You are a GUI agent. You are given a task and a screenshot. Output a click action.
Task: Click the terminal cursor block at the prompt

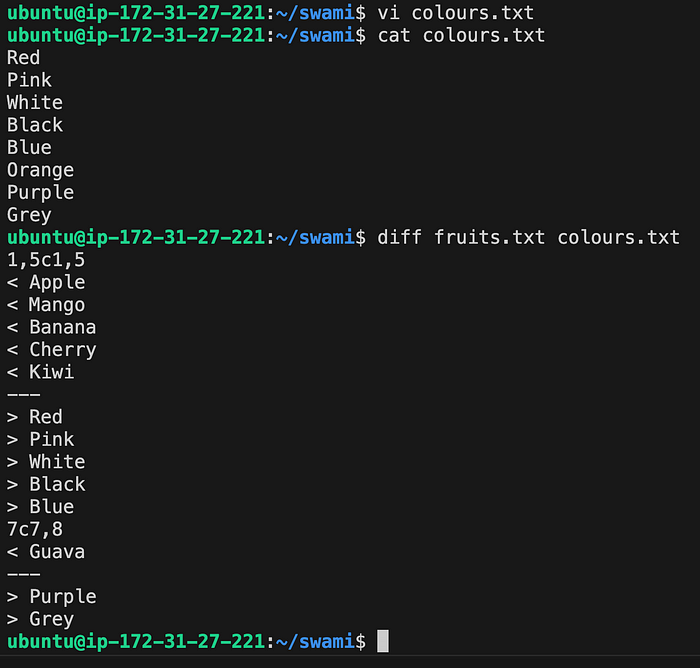click(383, 641)
